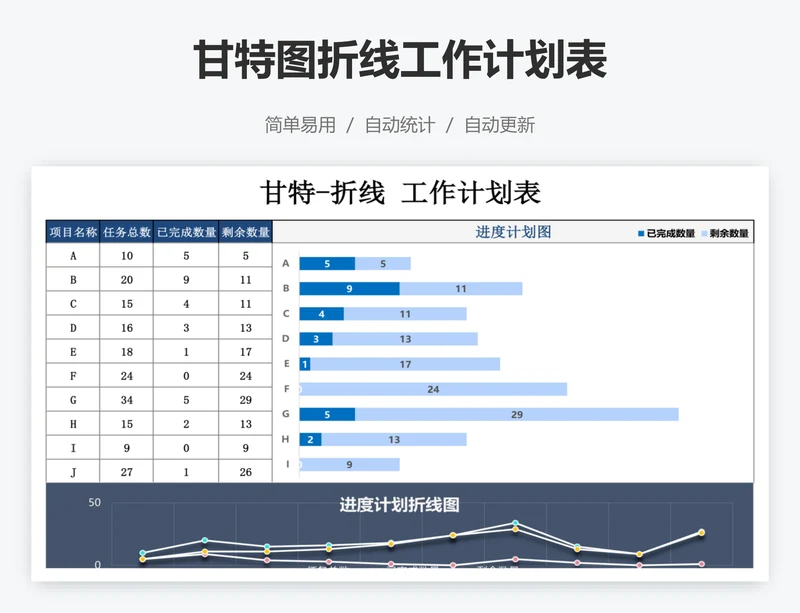Click the light bar labeled 13 for D
The width and height of the screenshot is (800, 613).
[x=405, y=338]
